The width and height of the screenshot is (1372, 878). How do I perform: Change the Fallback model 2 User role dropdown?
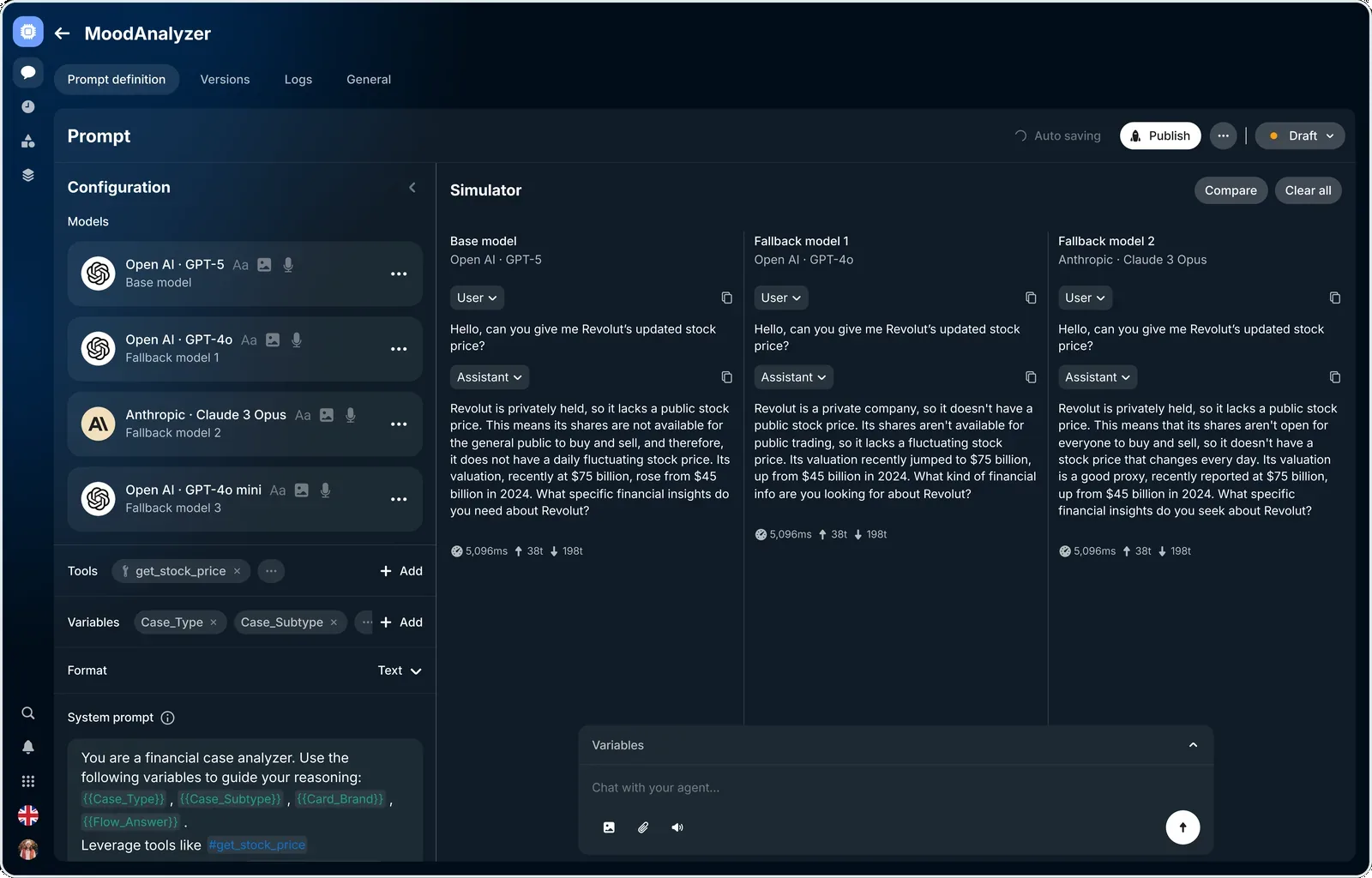click(x=1085, y=298)
